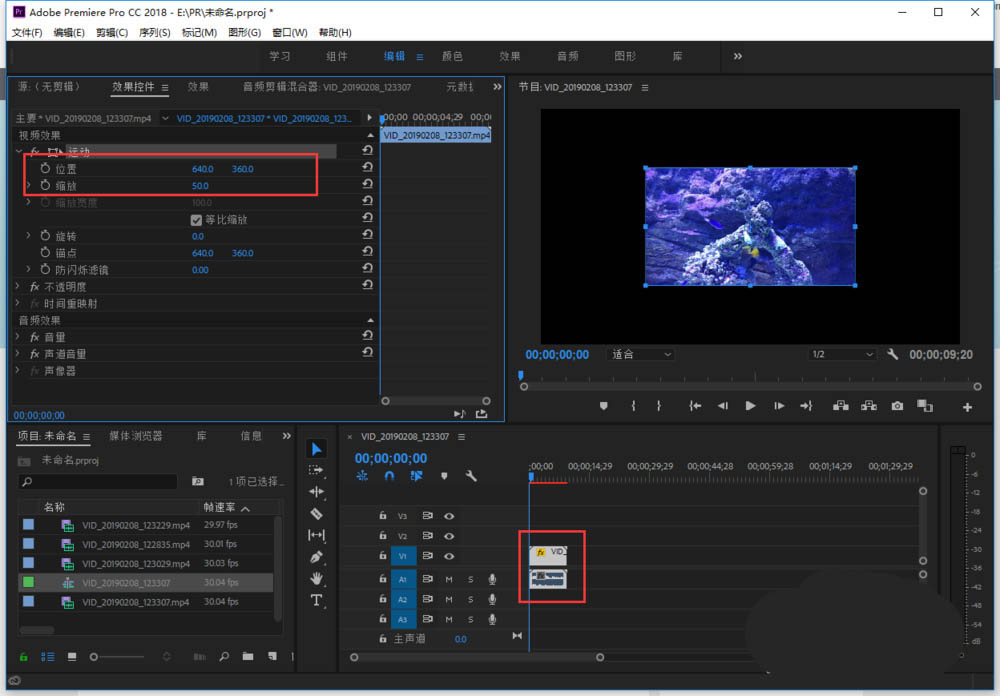Image resolution: width=1000 pixels, height=696 pixels.
Task: Export a frame with the camera icon
Action: coord(897,406)
